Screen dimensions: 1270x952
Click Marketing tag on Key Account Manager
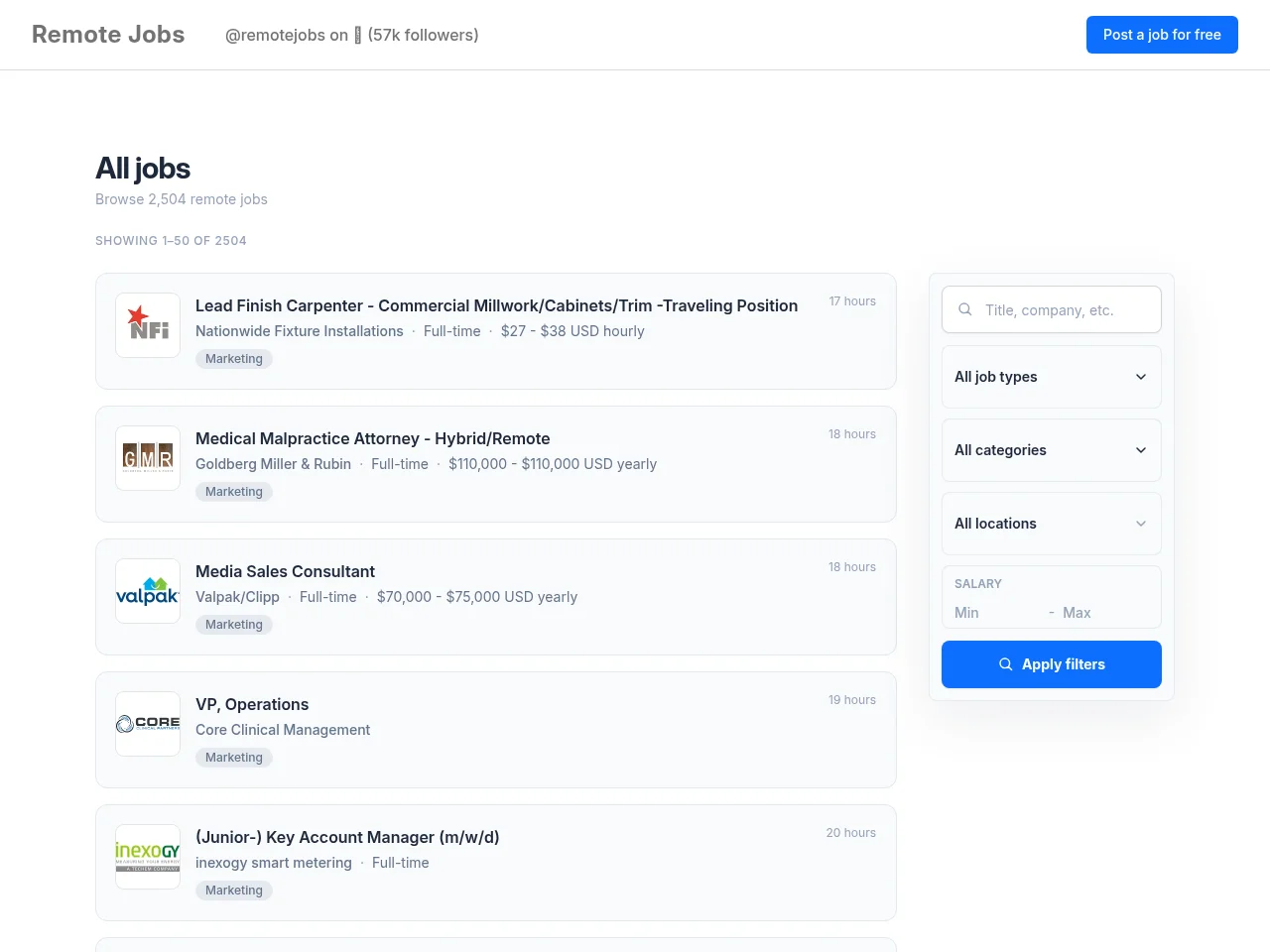(234, 891)
